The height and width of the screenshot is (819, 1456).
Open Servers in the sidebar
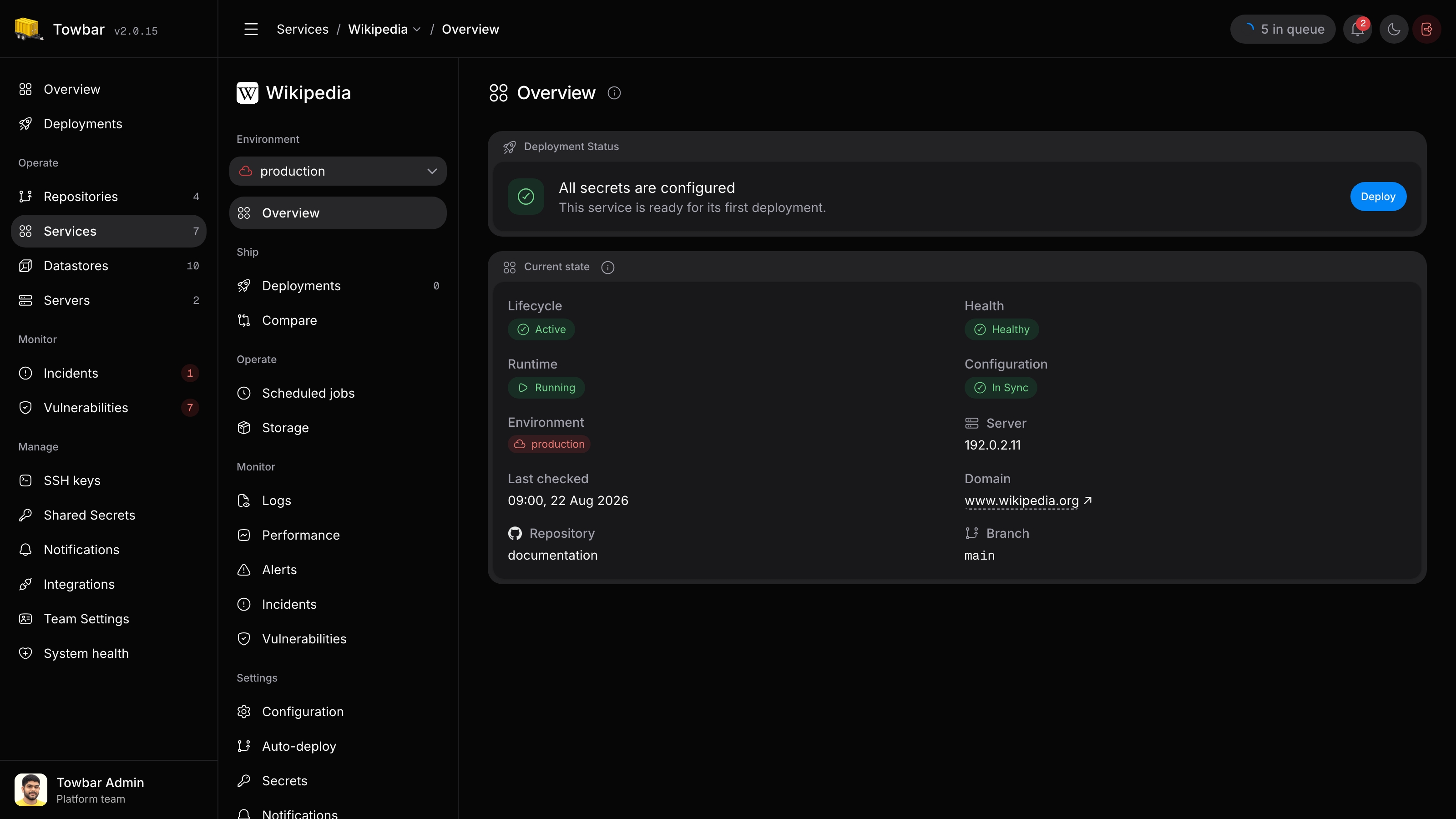tap(109, 300)
